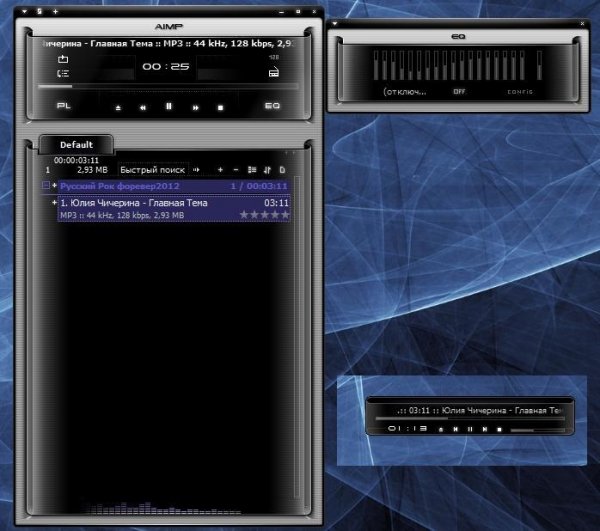Click the mini player volume slider
The height and width of the screenshot is (531, 600).
pyautogui.click(x=538, y=430)
